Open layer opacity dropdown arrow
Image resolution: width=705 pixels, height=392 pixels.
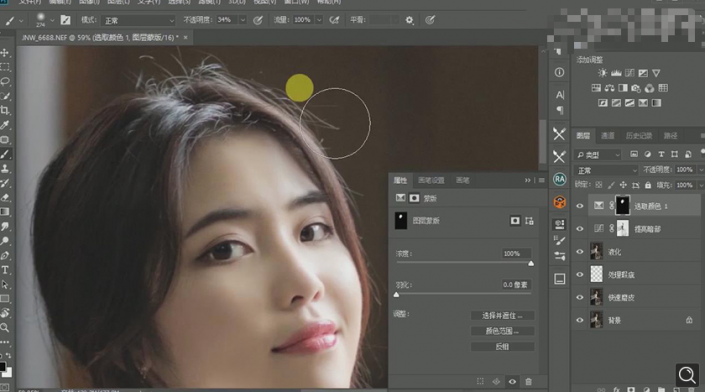pos(701,170)
